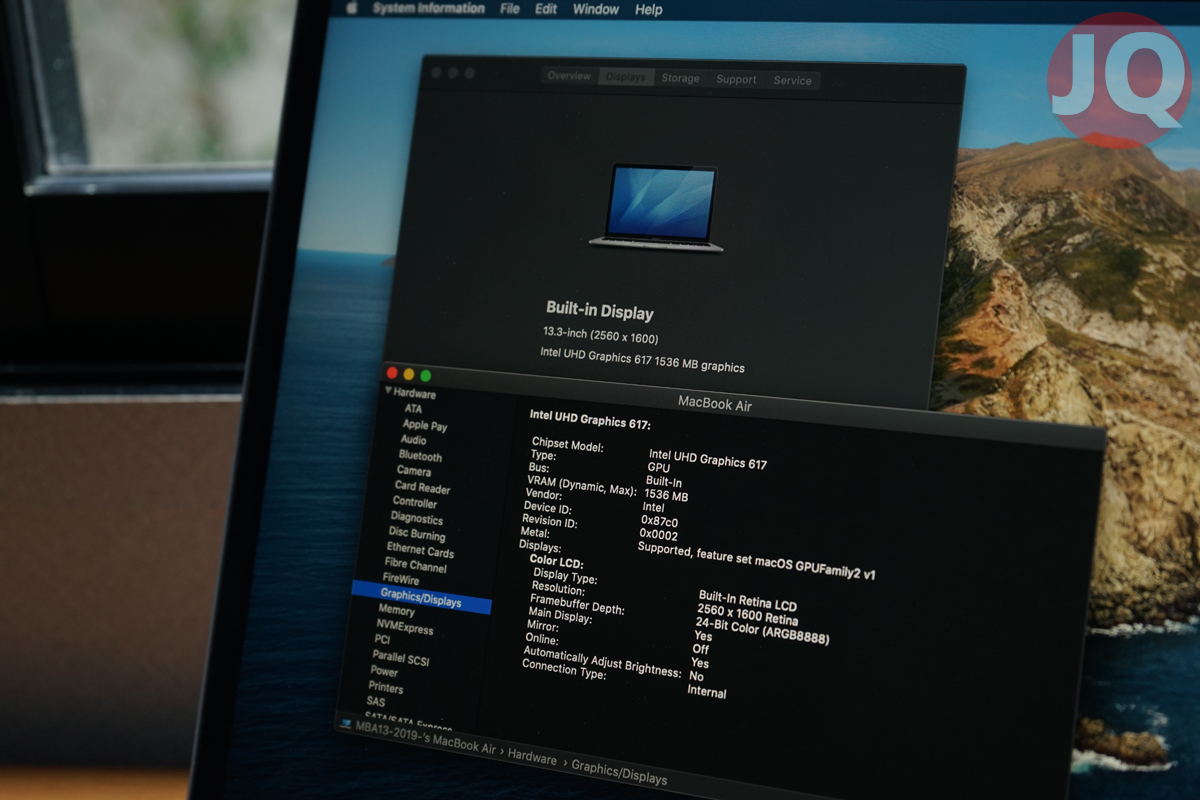Open the File menu
This screenshot has height=800, width=1200.
tap(510, 9)
